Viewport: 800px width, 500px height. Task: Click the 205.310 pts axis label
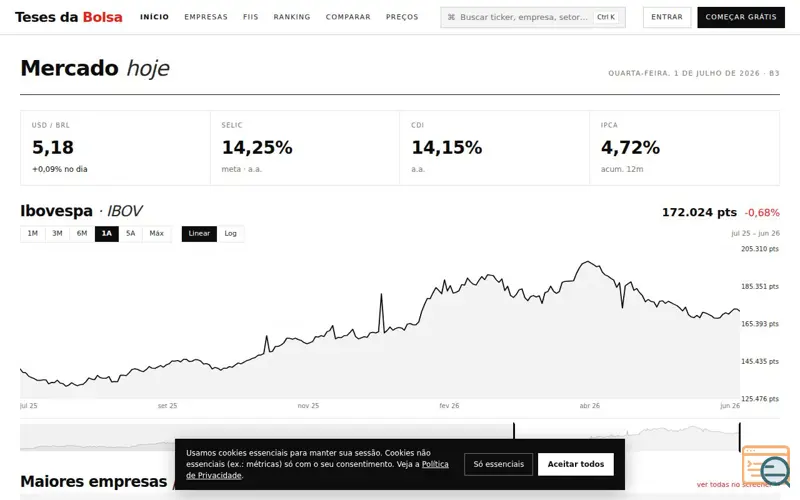point(760,249)
